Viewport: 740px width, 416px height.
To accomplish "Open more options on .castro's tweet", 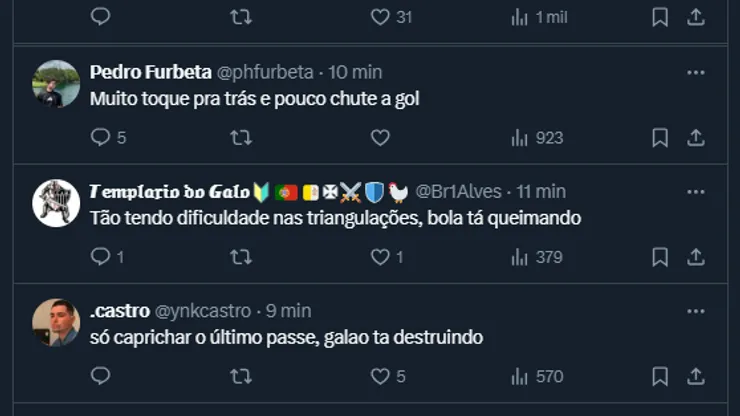I will [x=696, y=311].
